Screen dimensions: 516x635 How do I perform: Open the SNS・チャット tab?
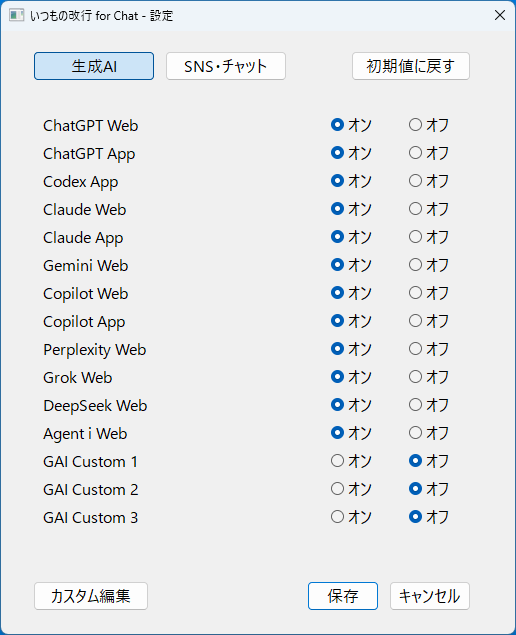226,66
